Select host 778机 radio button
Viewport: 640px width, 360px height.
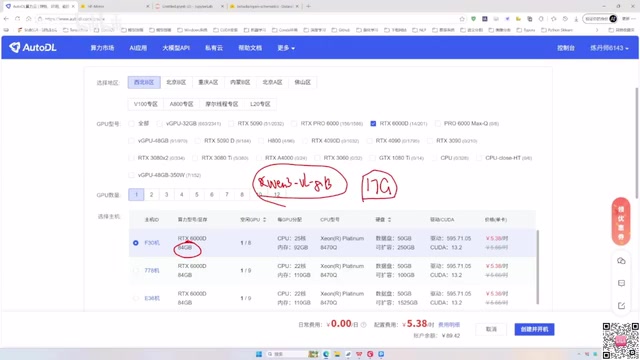(136, 270)
